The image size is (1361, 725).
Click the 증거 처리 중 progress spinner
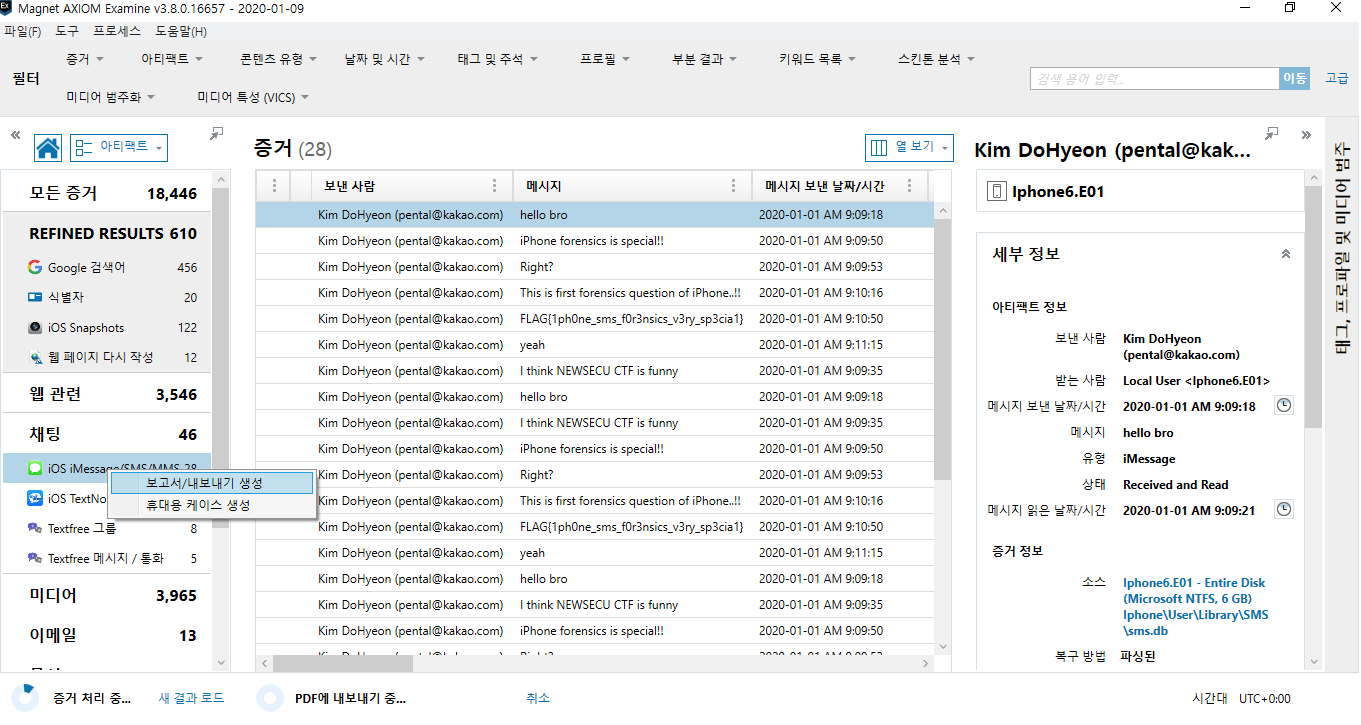[26, 698]
